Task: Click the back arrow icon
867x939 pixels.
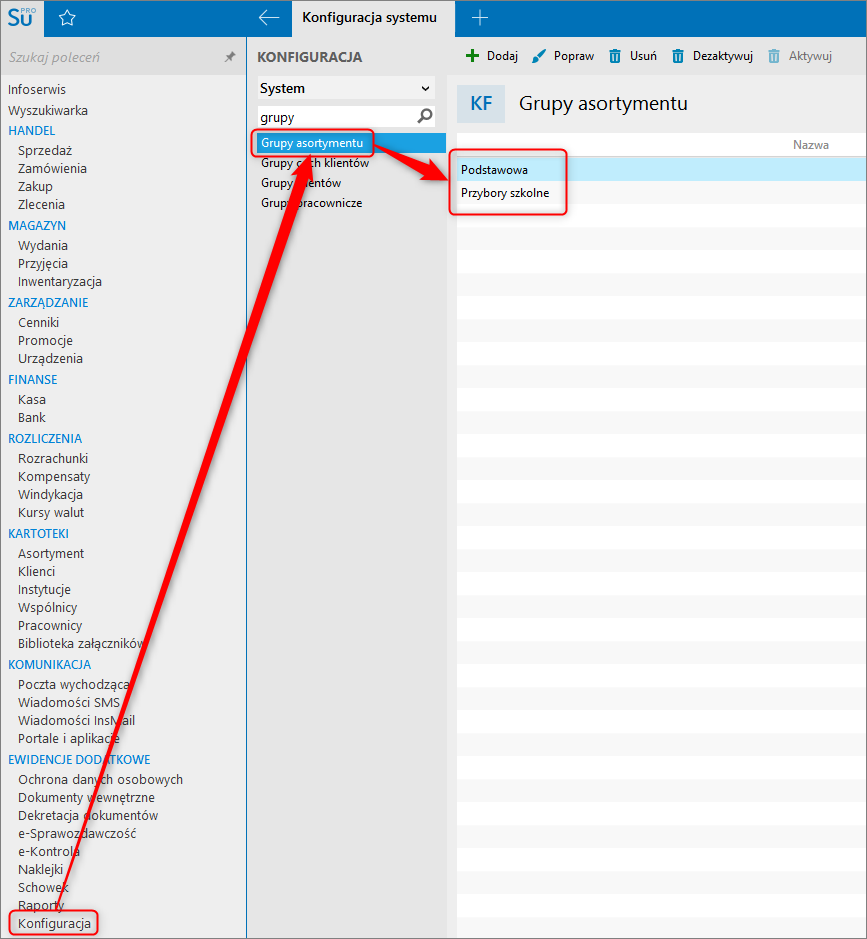Action: click(269, 18)
